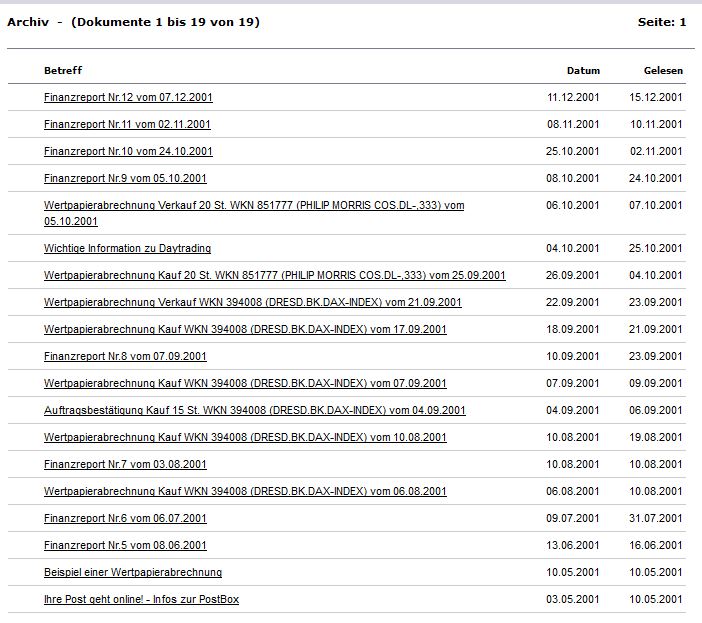This screenshot has height=623, width=702.
Task: Select Datum value 13.06.2001
Action: pos(573,545)
